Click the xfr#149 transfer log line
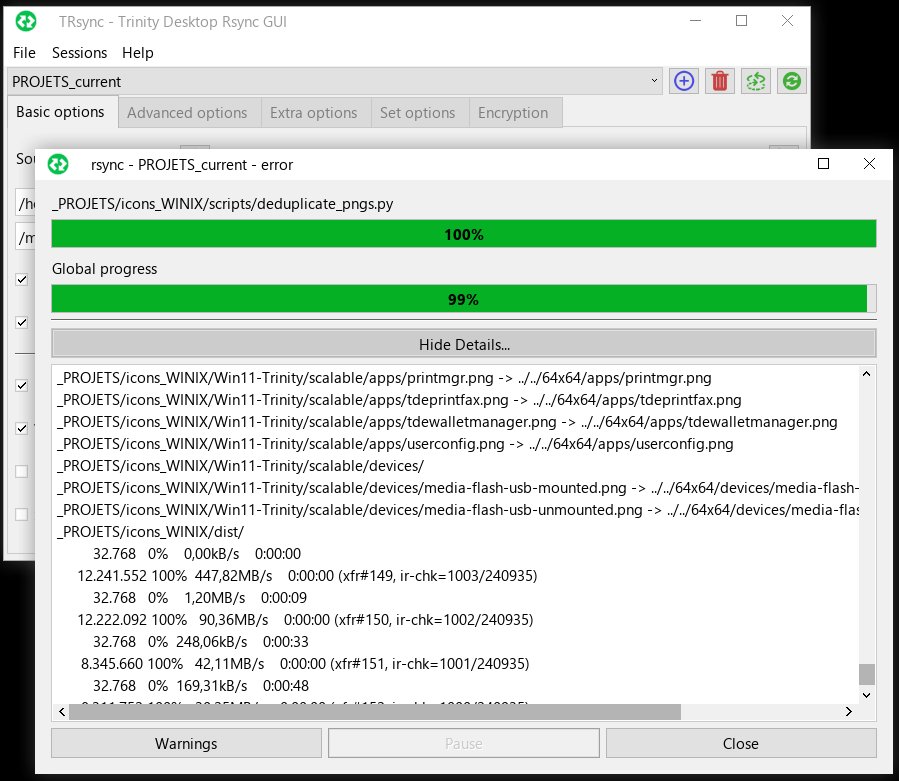 (x=307, y=576)
